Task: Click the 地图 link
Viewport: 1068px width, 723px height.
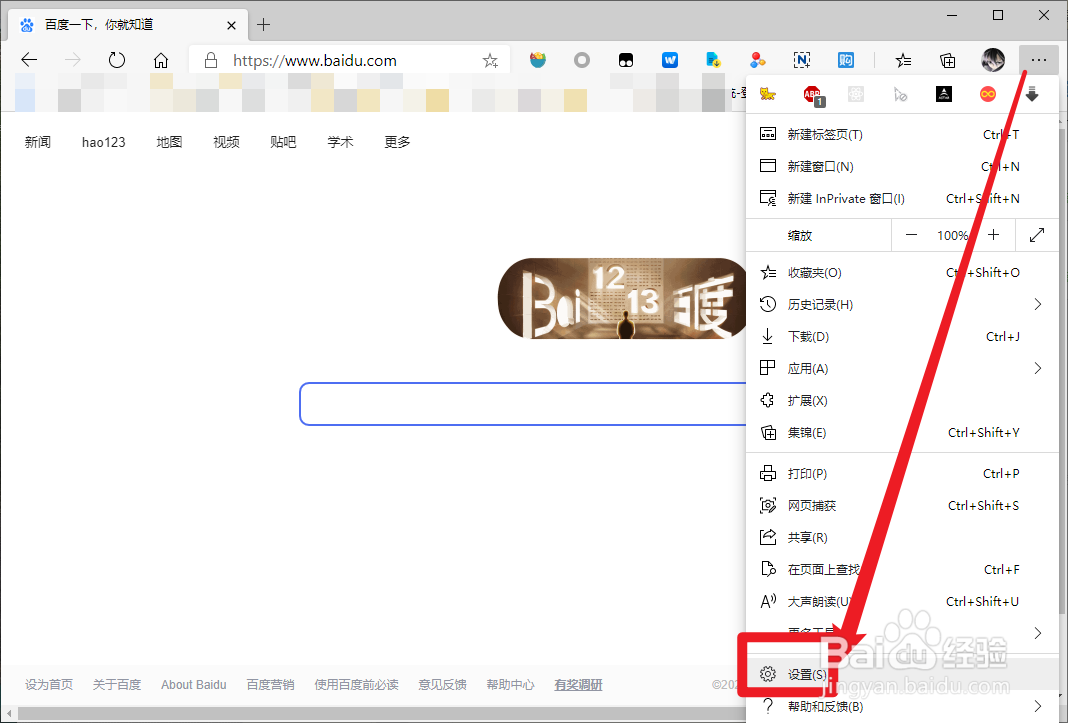Action: 169,142
